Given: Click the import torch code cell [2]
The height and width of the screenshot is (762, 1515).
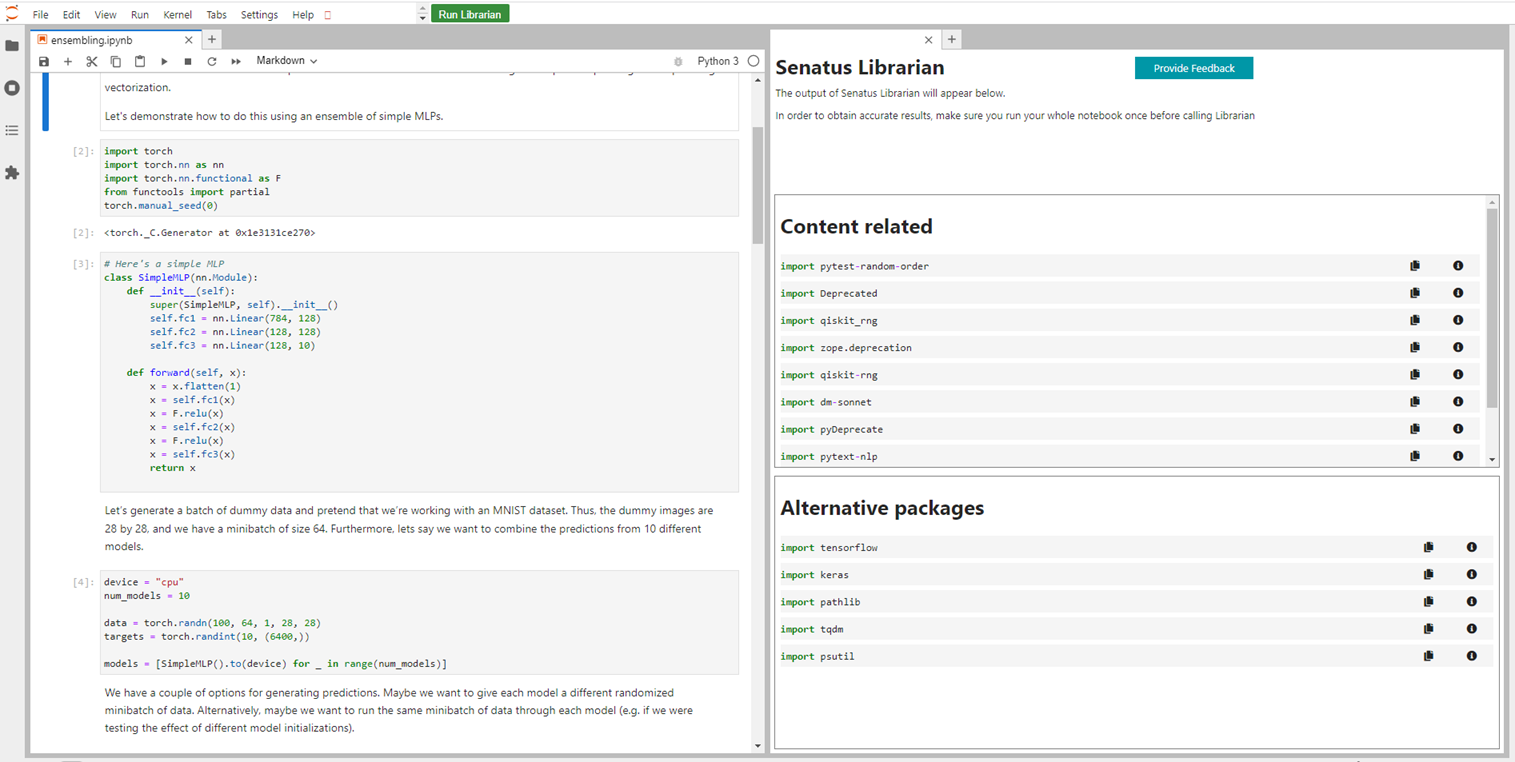Looking at the screenshot, I should coord(421,178).
